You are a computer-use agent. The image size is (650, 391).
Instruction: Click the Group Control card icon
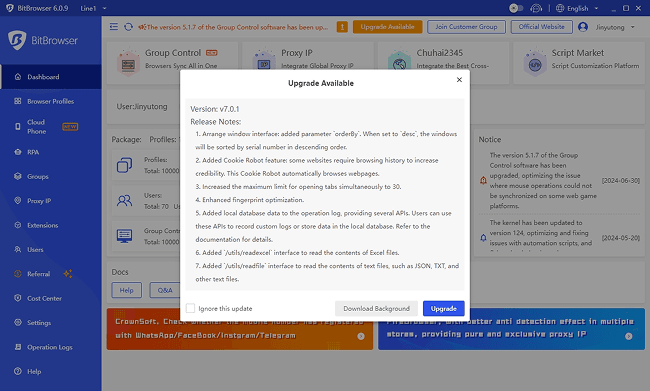(x=128, y=63)
